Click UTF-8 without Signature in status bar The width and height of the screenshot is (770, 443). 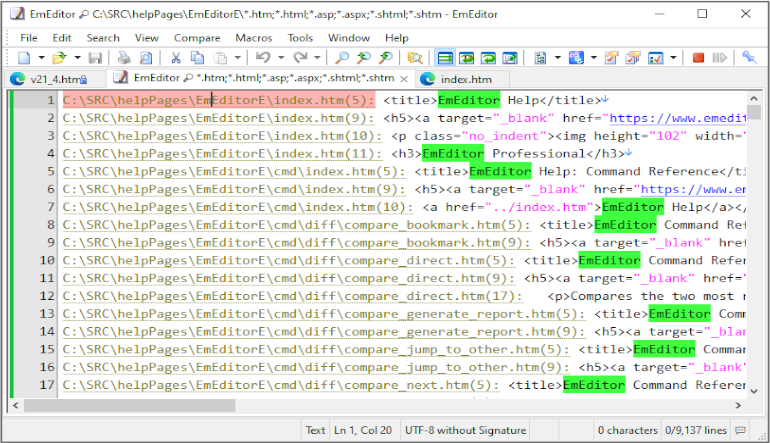(x=465, y=430)
